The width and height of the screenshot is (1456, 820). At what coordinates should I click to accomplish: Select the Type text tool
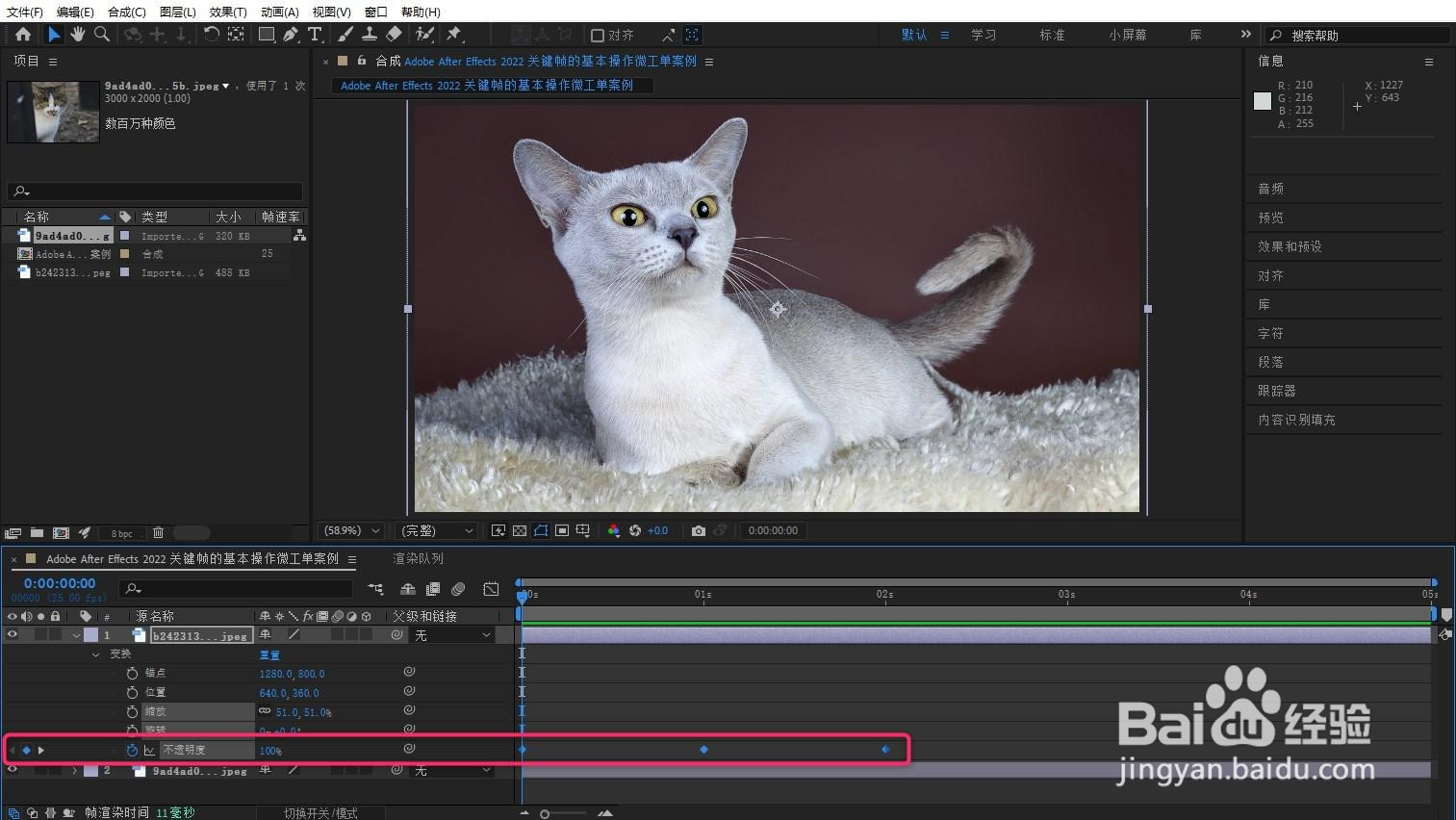tap(315, 35)
